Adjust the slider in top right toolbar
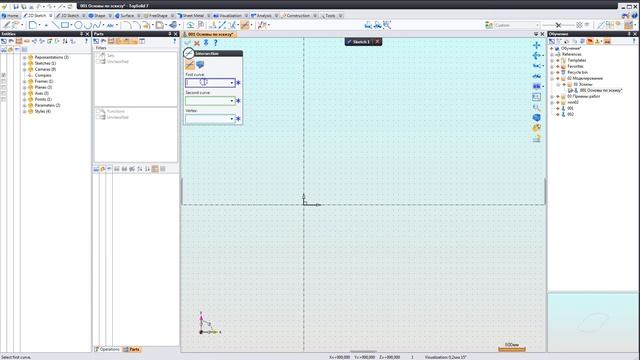Screen dimensions: 640x360 (558, 25)
